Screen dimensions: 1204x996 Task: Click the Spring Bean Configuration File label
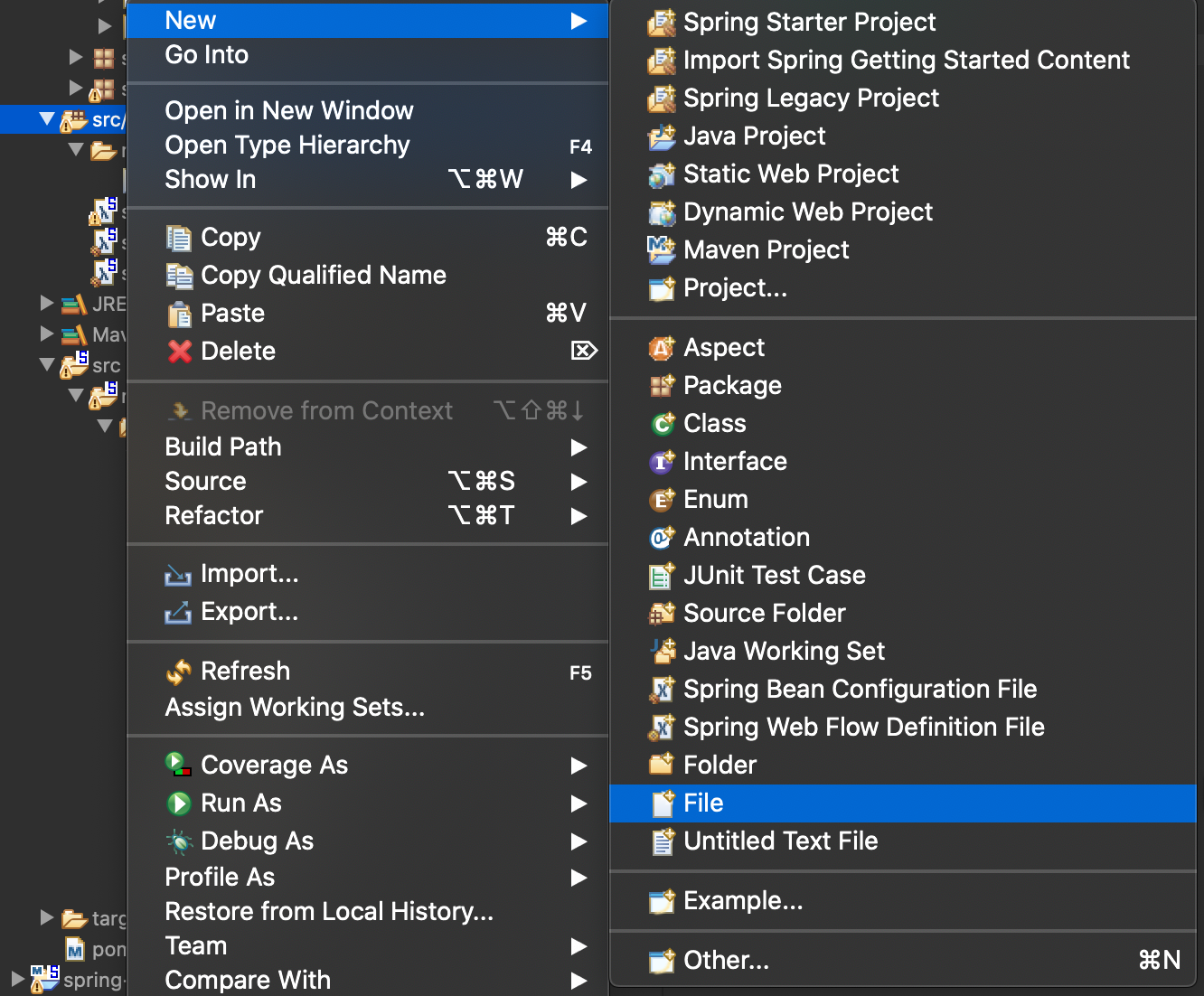point(861,690)
